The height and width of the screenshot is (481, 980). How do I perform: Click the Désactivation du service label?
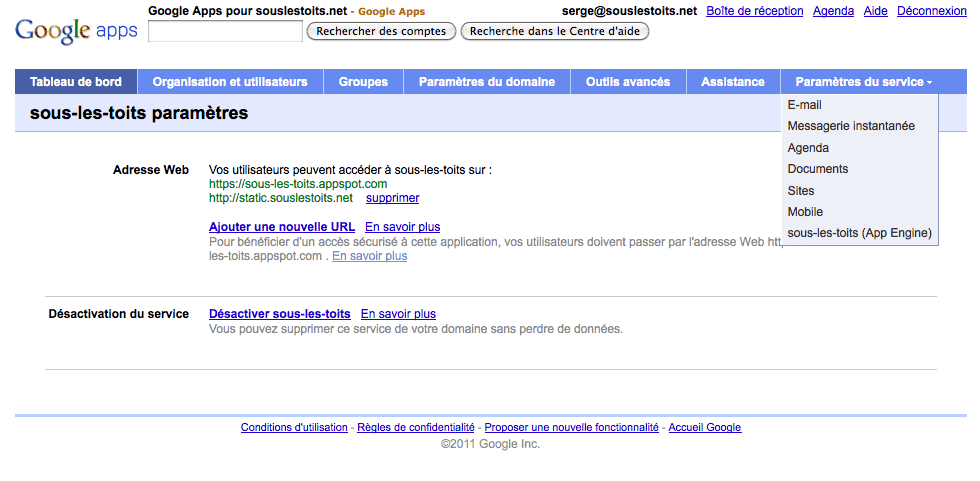click(119, 314)
